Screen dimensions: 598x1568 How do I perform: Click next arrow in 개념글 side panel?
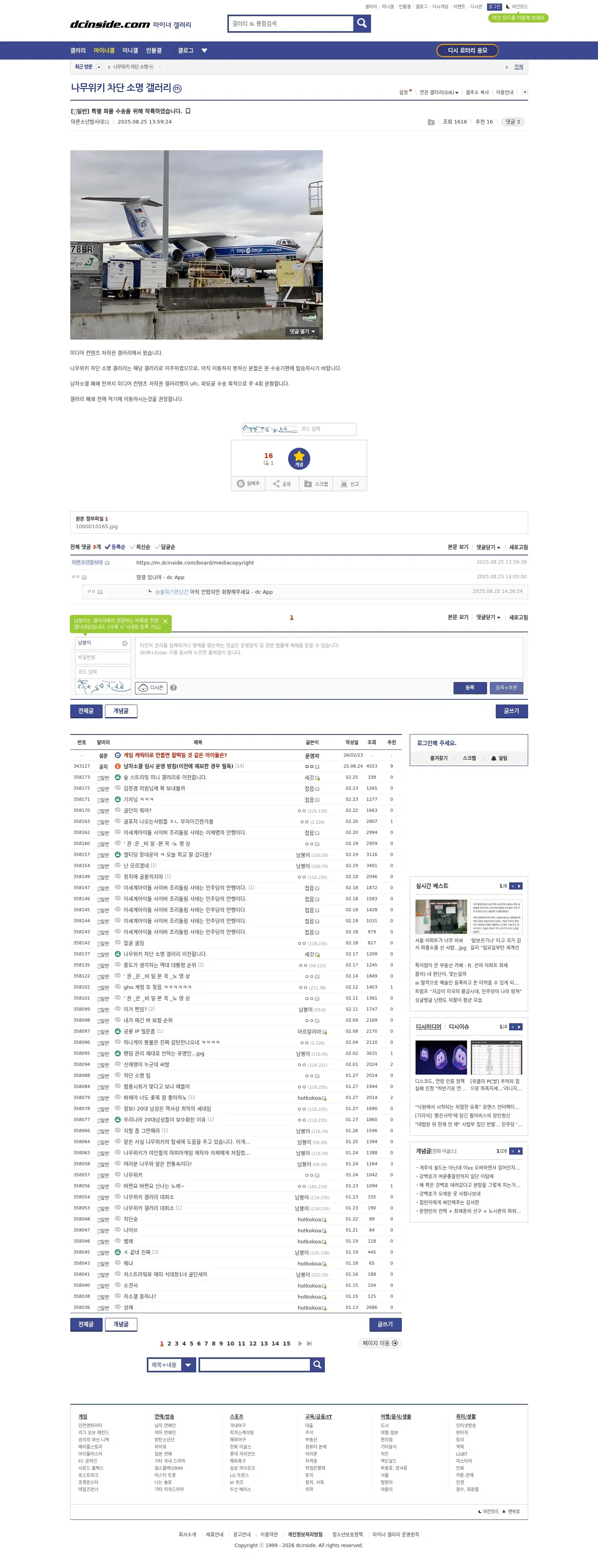click(519, 1150)
